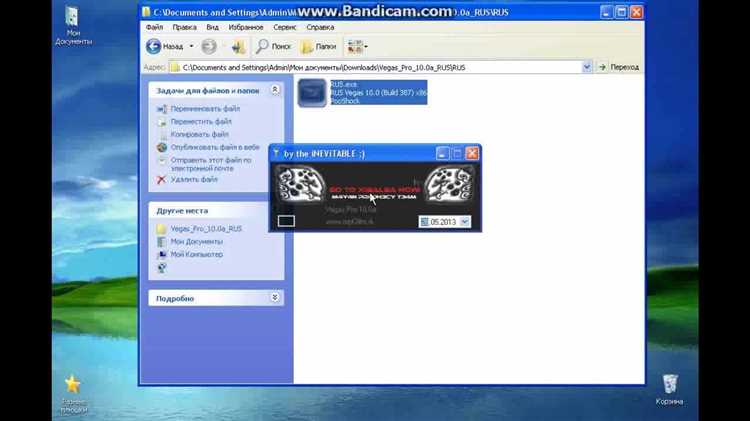Click the Удалить файл link

click(194, 180)
